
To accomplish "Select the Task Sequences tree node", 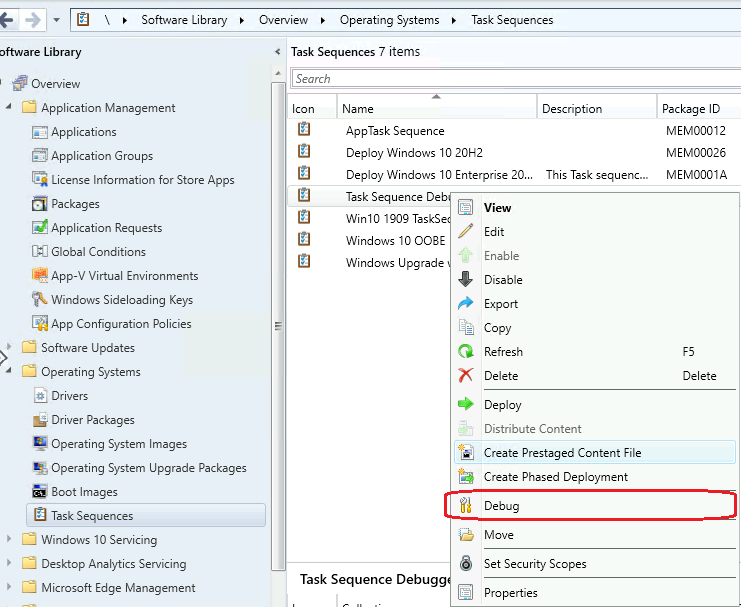I will tap(146, 515).
